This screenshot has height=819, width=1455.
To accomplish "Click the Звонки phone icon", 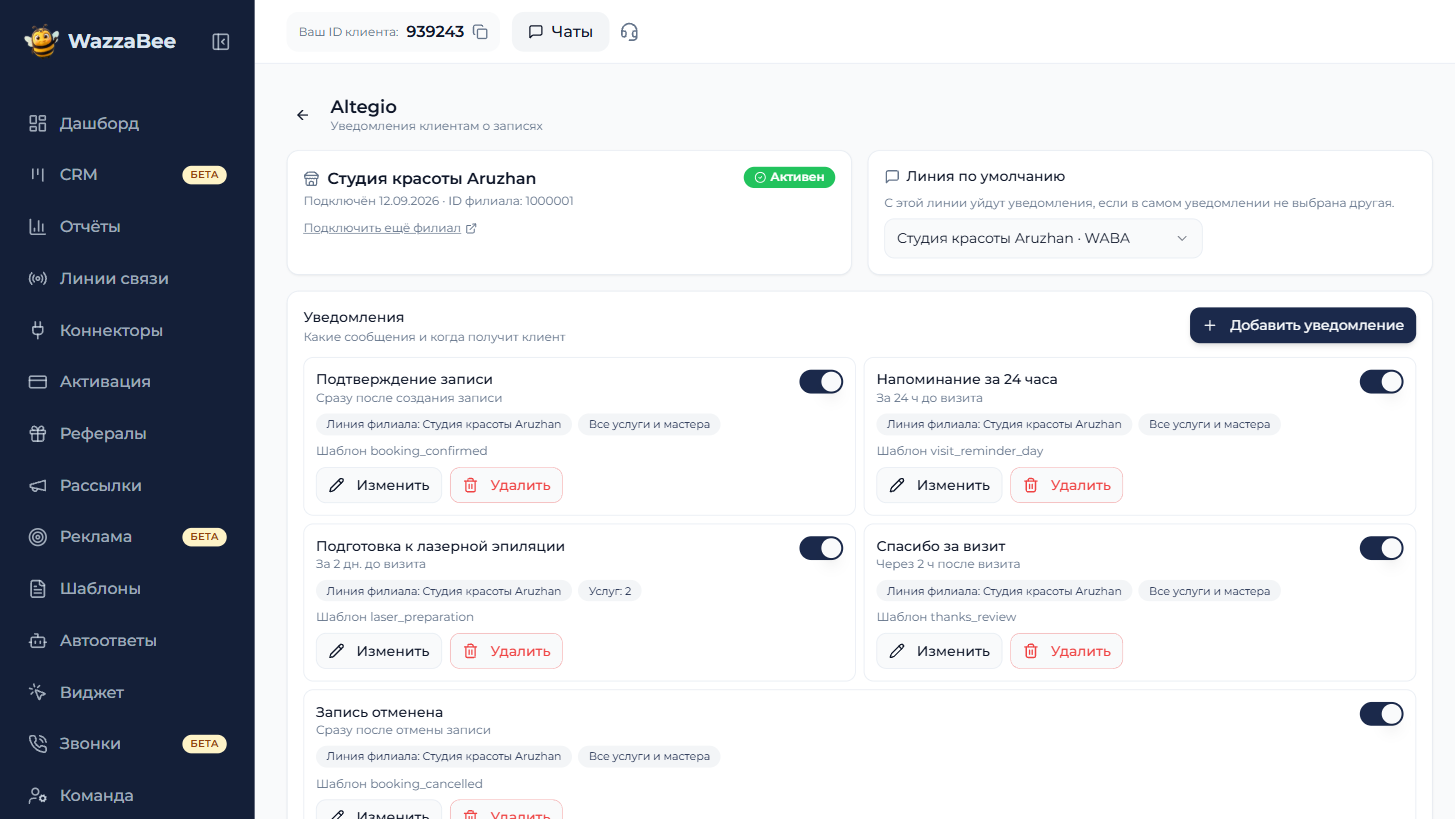I will (38, 743).
